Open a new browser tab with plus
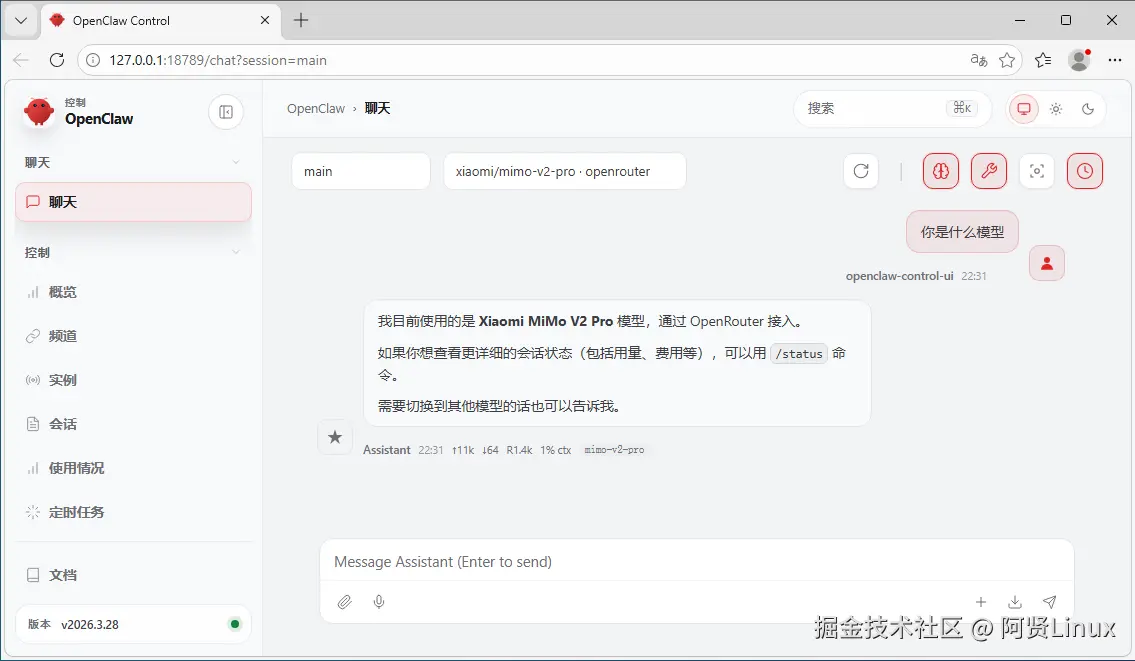The image size is (1135, 661). (301, 20)
